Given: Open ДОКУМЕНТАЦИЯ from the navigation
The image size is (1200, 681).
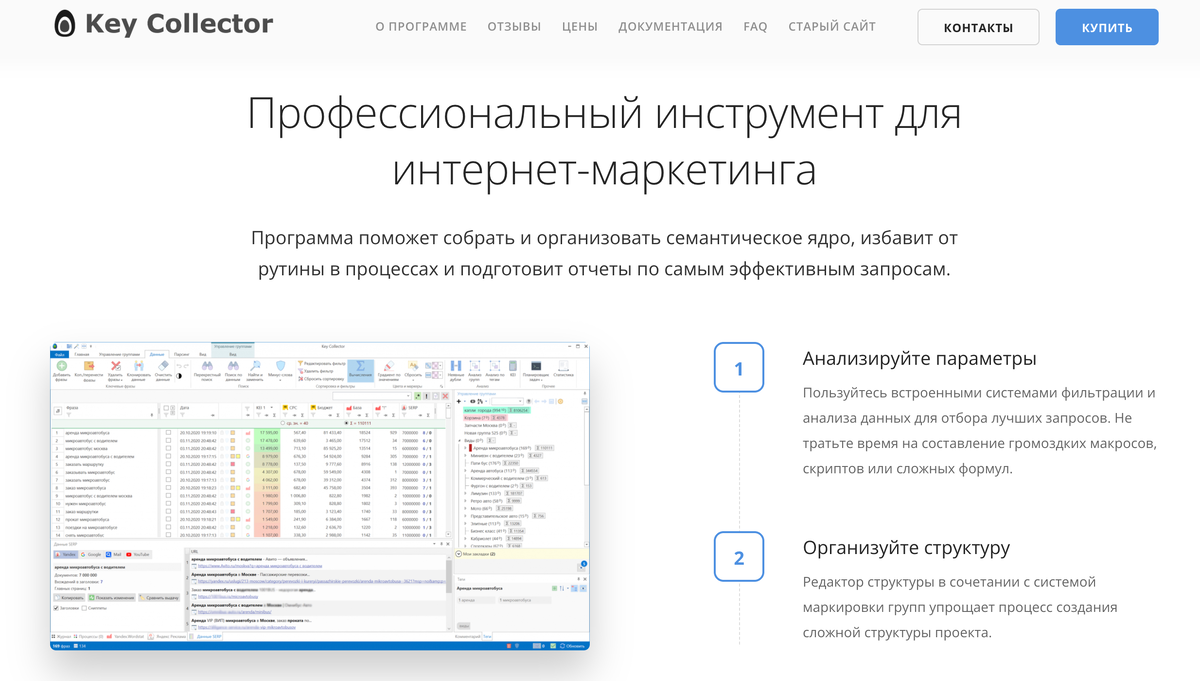Looking at the screenshot, I should (670, 27).
